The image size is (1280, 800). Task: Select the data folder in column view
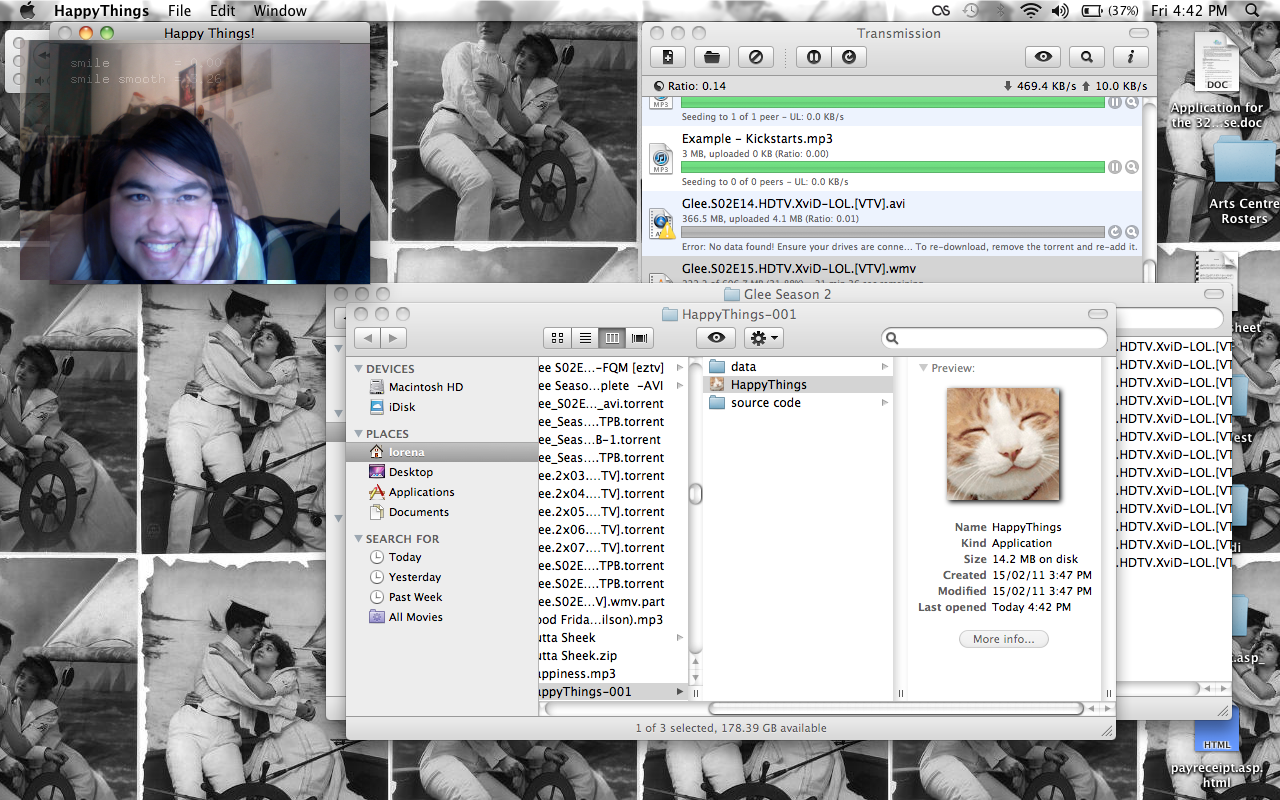tap(797, 367)
